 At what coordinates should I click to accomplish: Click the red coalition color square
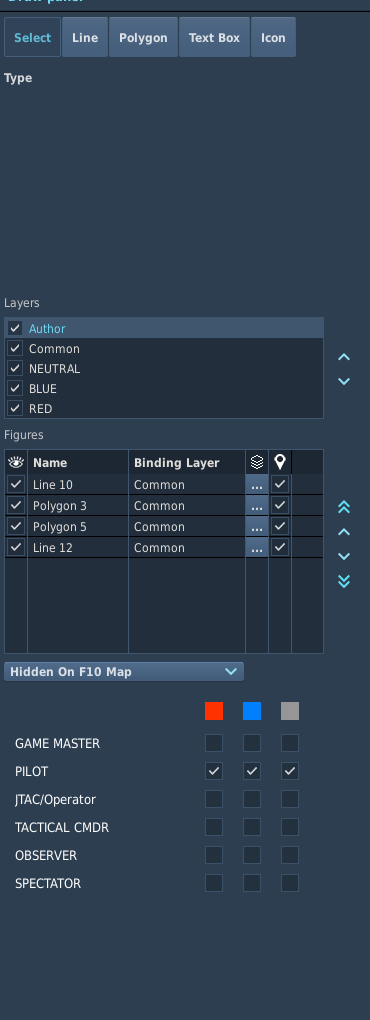tap(214, 711)
